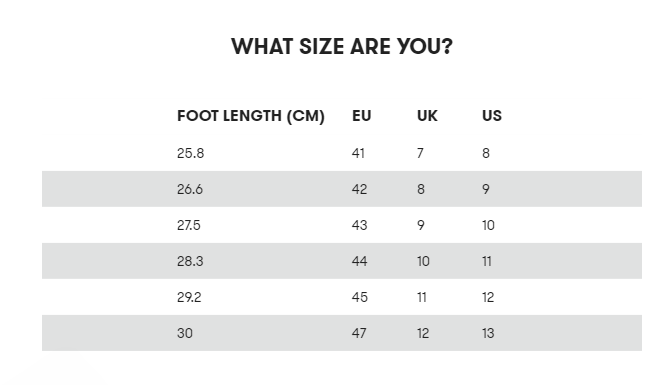Select the EU size 44 cell
Image resolution: width=670 pixels, height=385 pixels.
point(359,261)
